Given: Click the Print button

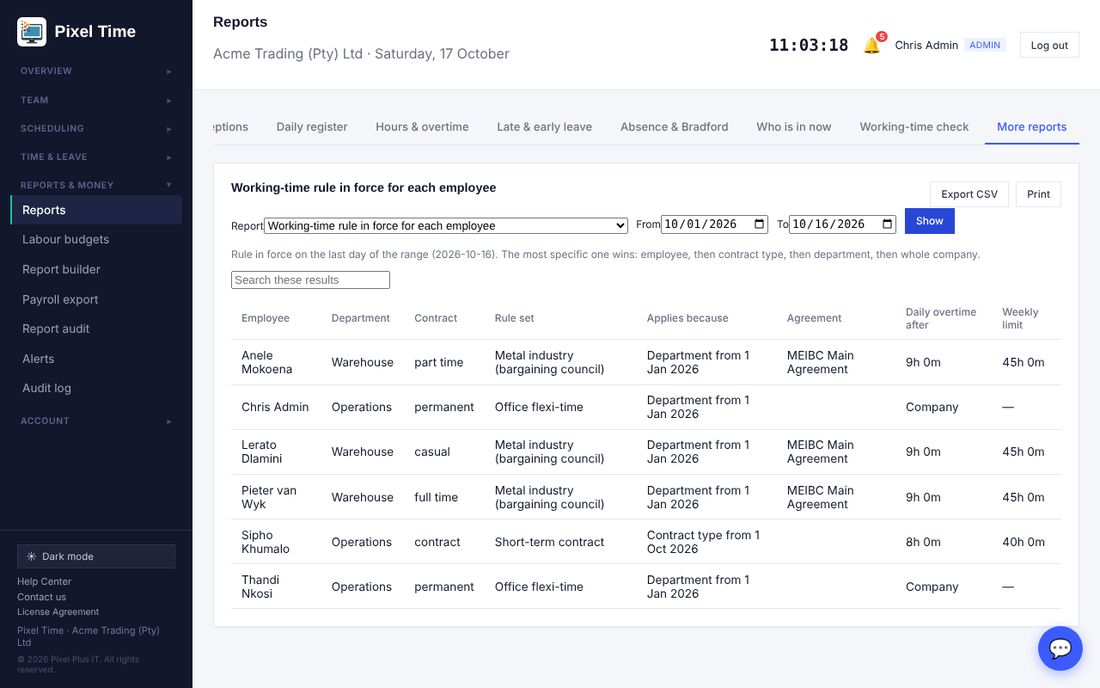Looking at the screenshot, I should coord(1038,194).
